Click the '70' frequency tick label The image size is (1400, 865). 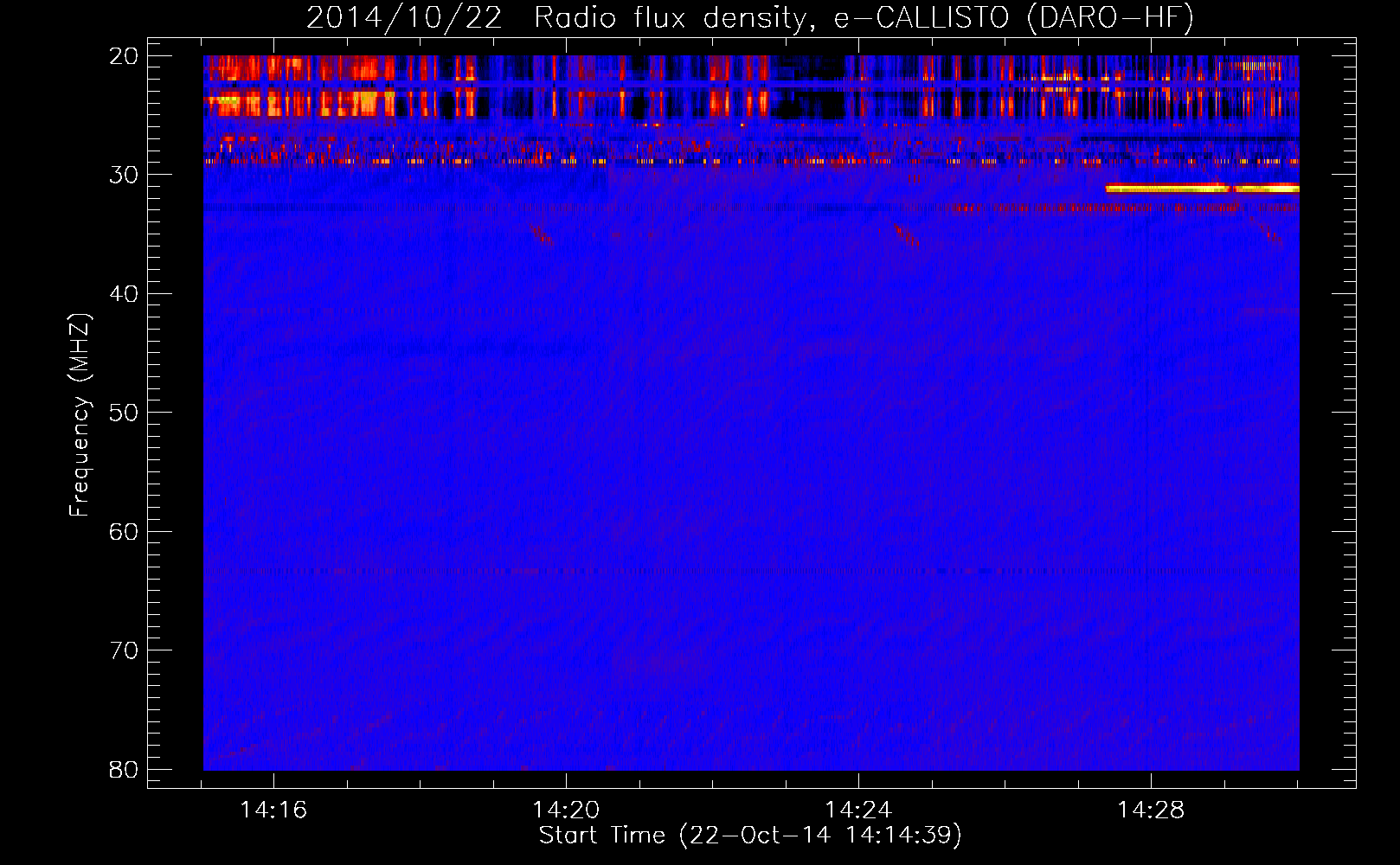(x=124, y=650)
